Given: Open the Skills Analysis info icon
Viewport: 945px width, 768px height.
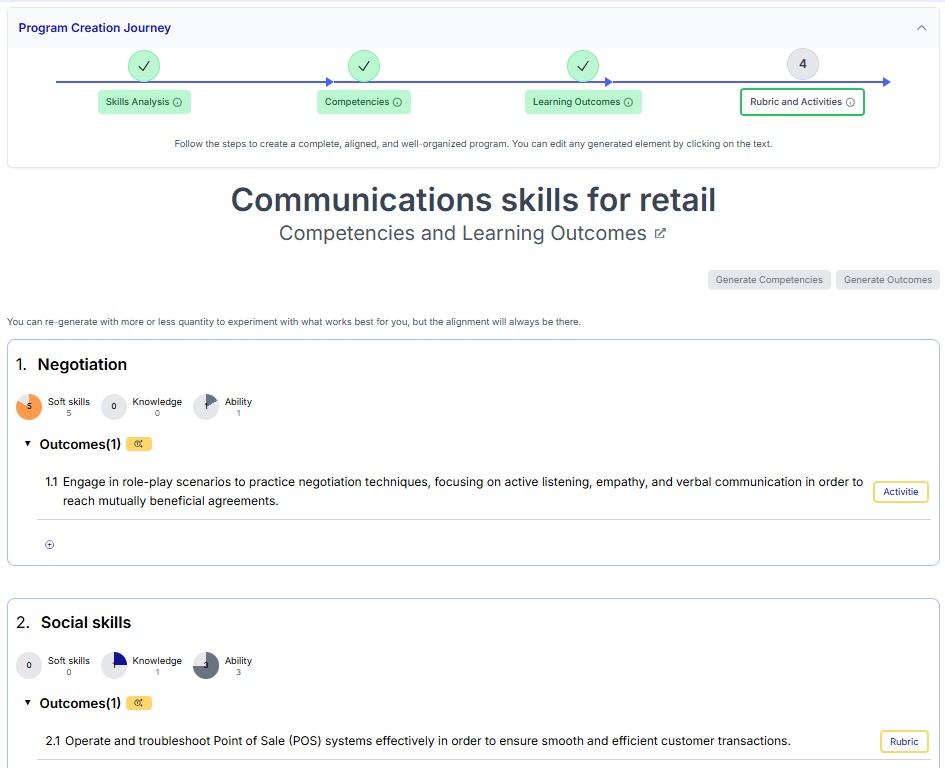Looking at the screenshot, I should [177, 102].
